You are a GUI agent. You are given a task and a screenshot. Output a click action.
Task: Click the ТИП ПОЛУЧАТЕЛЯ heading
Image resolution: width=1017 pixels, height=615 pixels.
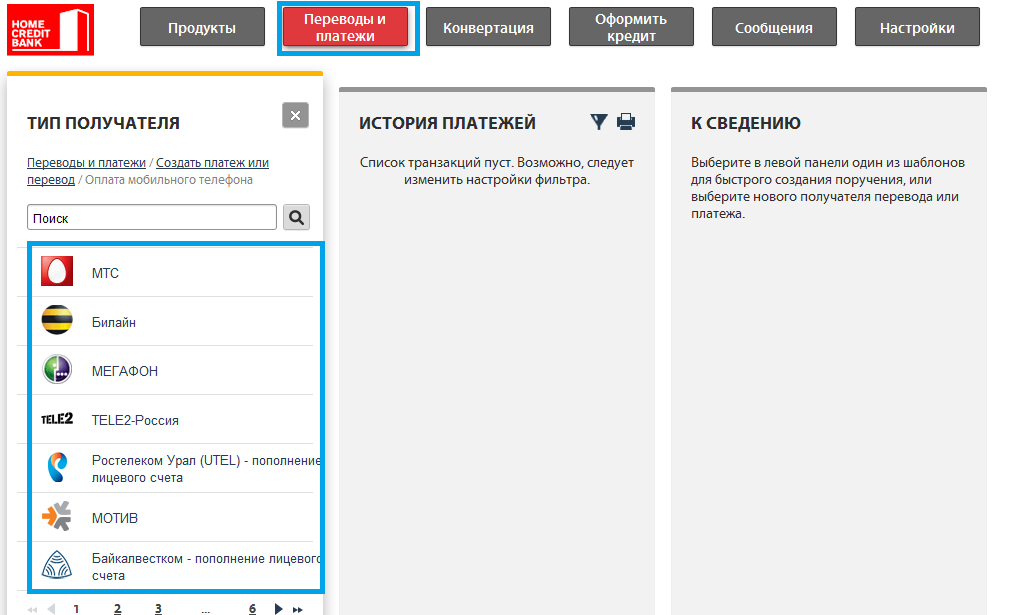103,123
